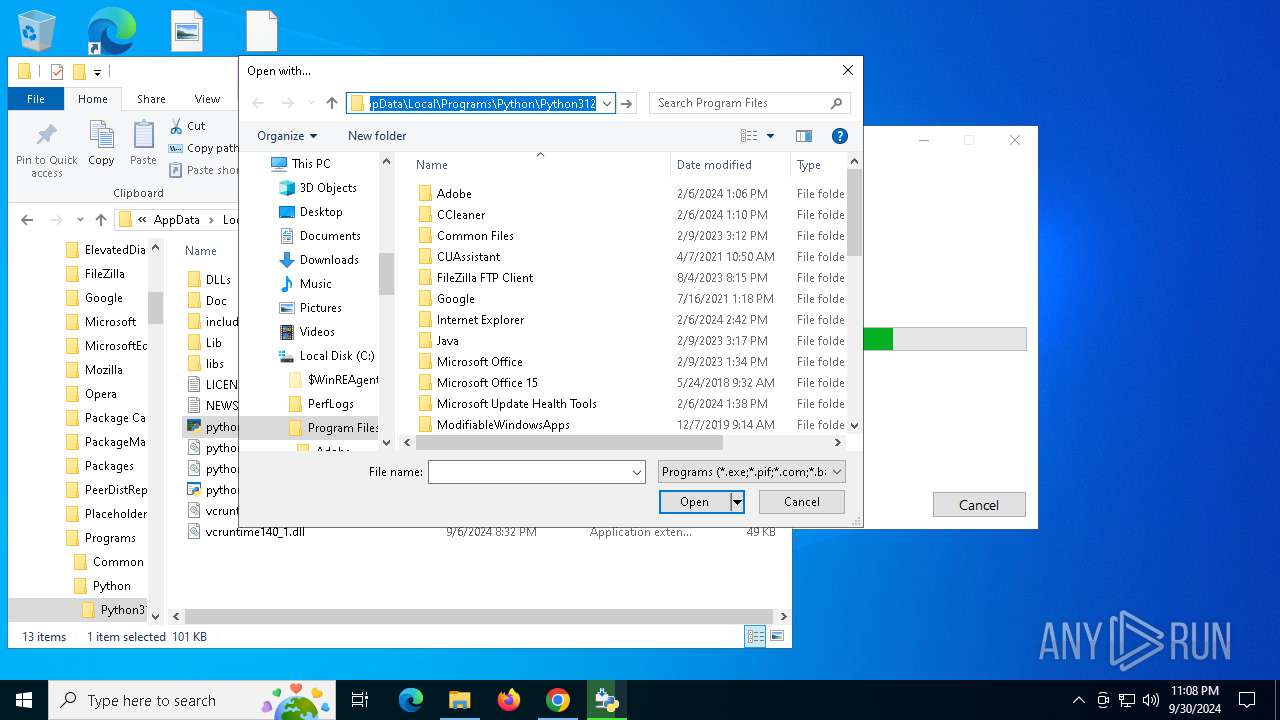Open the Recycle Bin desktop icon

point(37,30)
